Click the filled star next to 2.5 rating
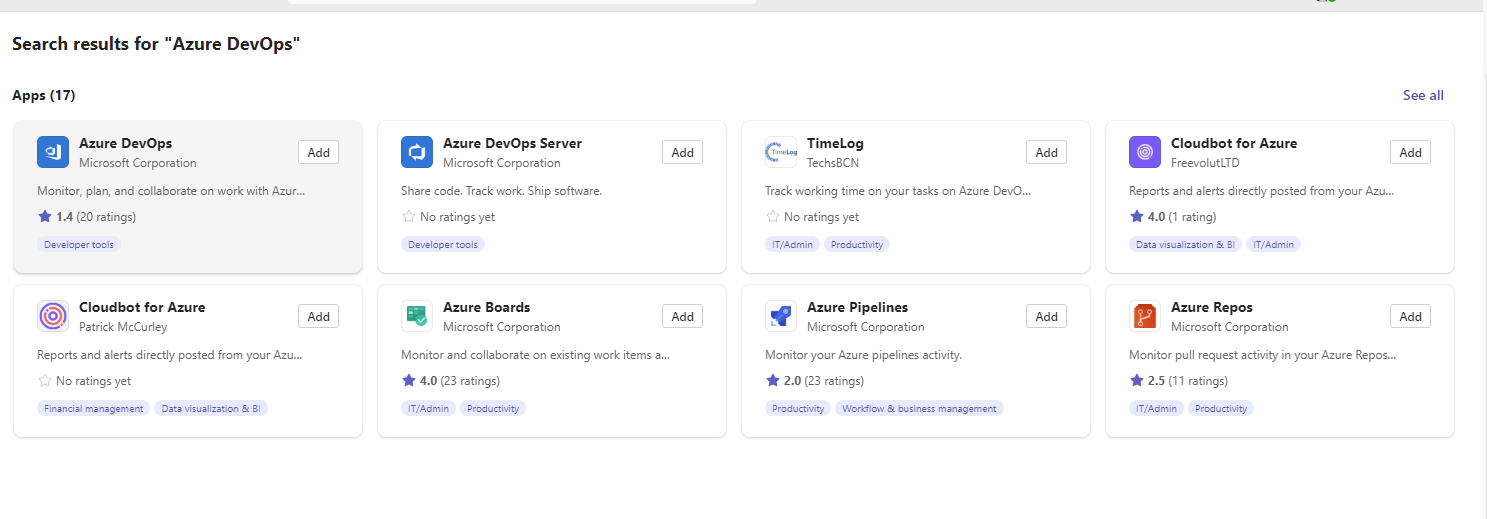The image size is (1487, 519). click(x=1136, y=380)
